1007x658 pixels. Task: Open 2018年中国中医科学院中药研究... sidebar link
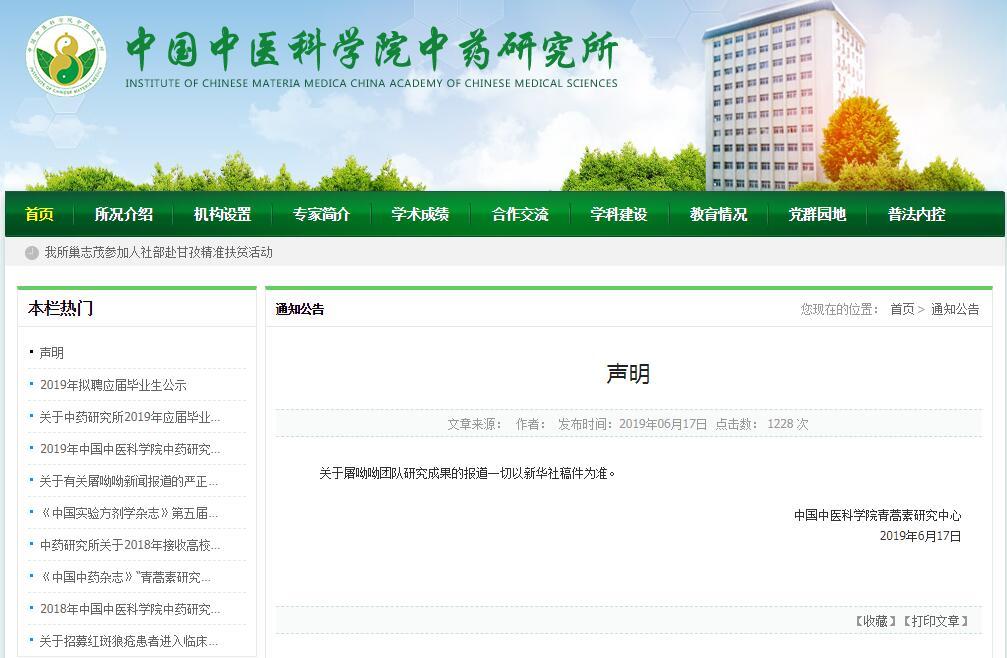click(129, 609)
